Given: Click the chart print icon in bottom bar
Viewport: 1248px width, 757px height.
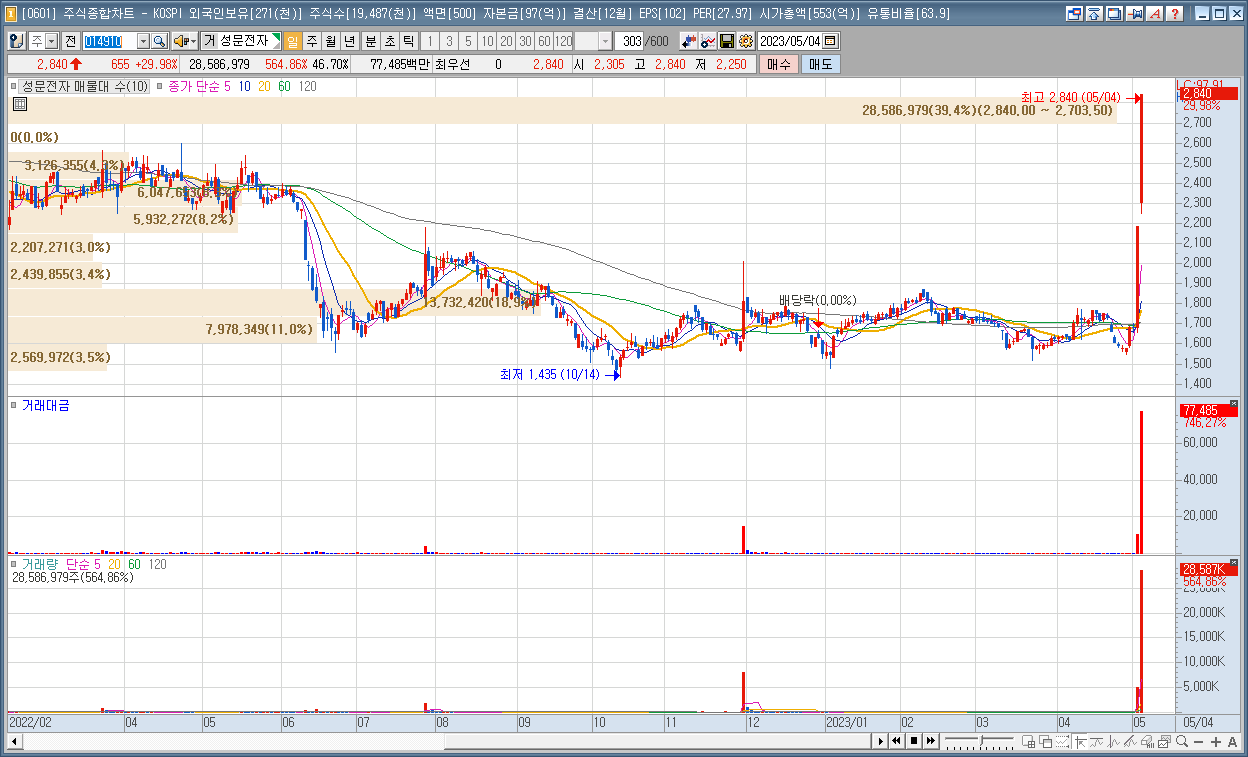Looking at the screenshot, I should click(1147, 741).
